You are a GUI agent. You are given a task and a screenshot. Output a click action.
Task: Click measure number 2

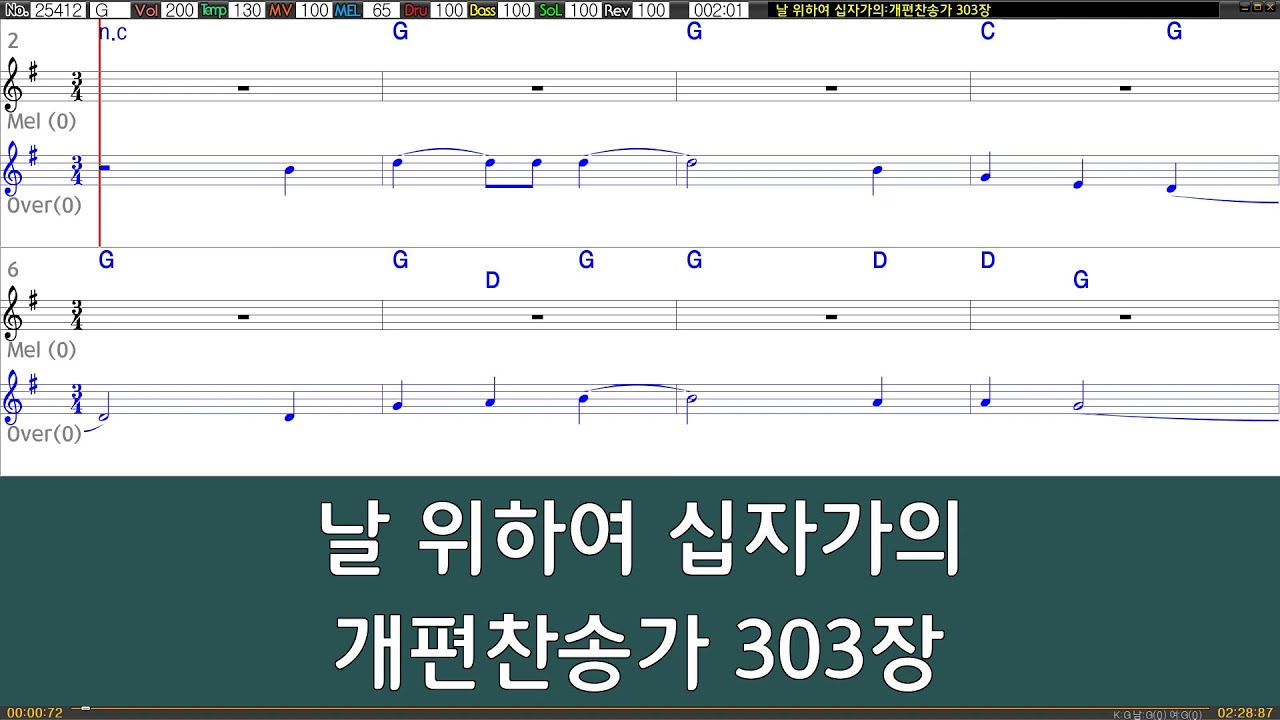pos(13,41)
